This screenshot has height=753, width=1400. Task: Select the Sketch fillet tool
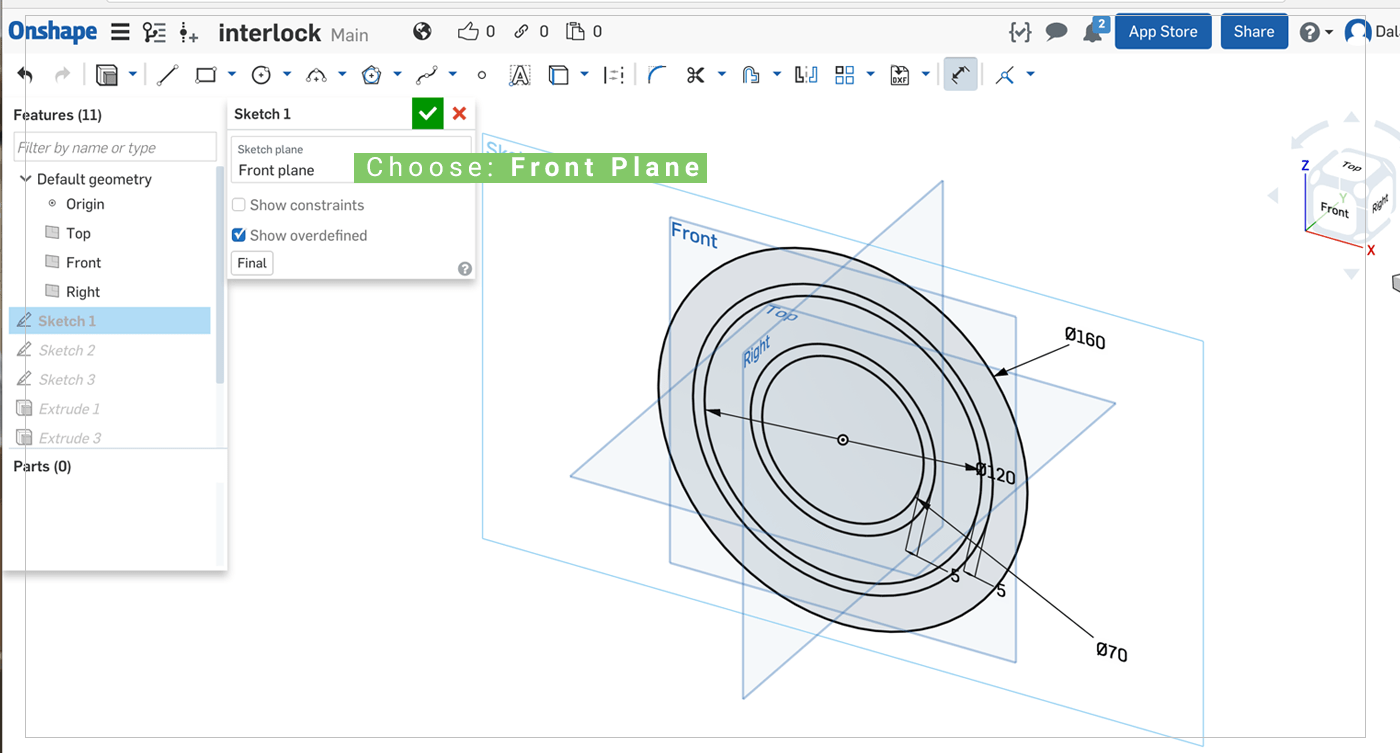[656, 75]
